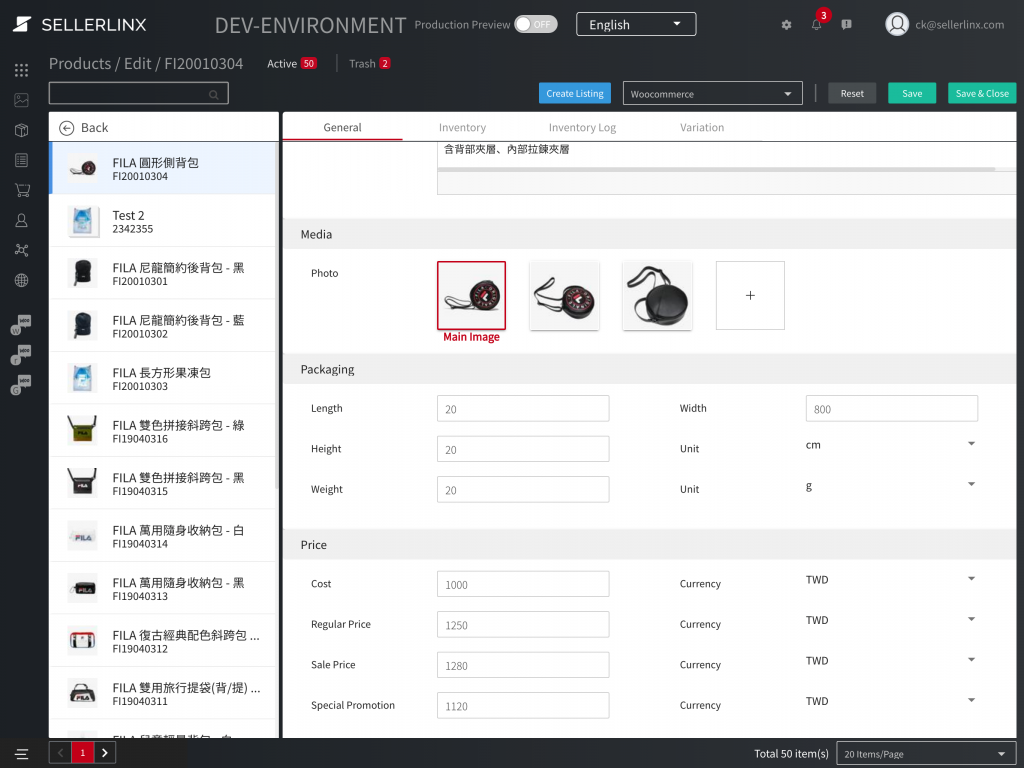
Task: Add a new photo with plus tile
Action: pyautogui.click(x=750, y=295)
